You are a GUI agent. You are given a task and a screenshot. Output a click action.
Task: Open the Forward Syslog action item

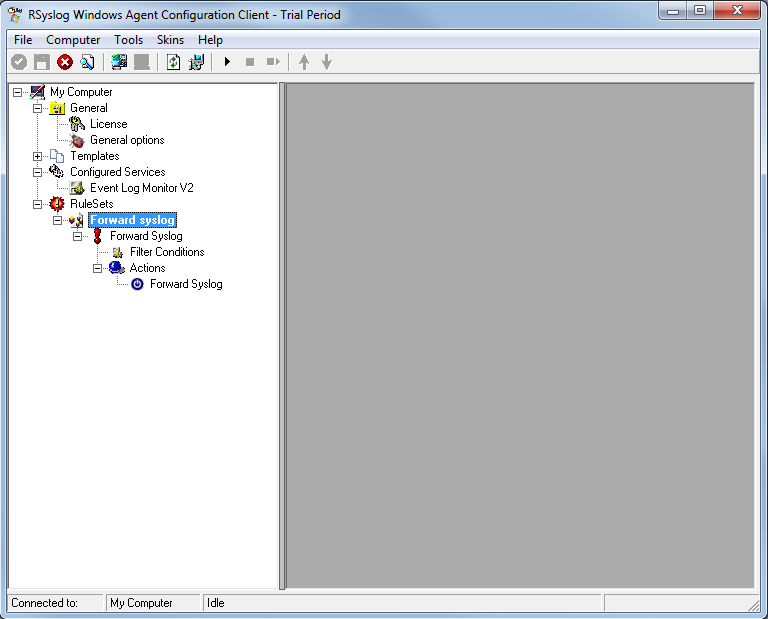coord(186,284)
